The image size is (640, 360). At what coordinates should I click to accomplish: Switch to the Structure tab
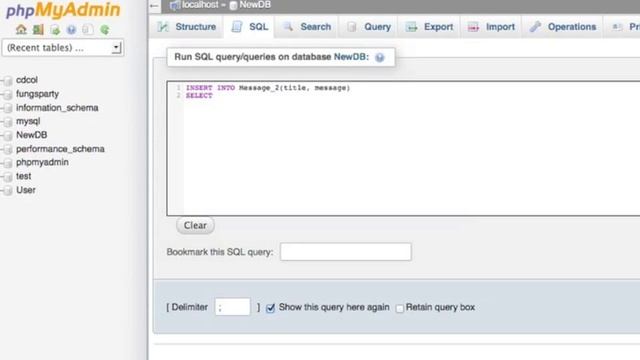(187, 27)
